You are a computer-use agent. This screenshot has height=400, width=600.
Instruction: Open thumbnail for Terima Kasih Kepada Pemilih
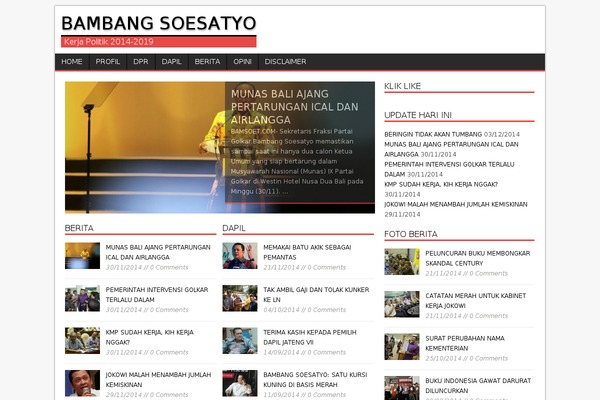(240, 341)
